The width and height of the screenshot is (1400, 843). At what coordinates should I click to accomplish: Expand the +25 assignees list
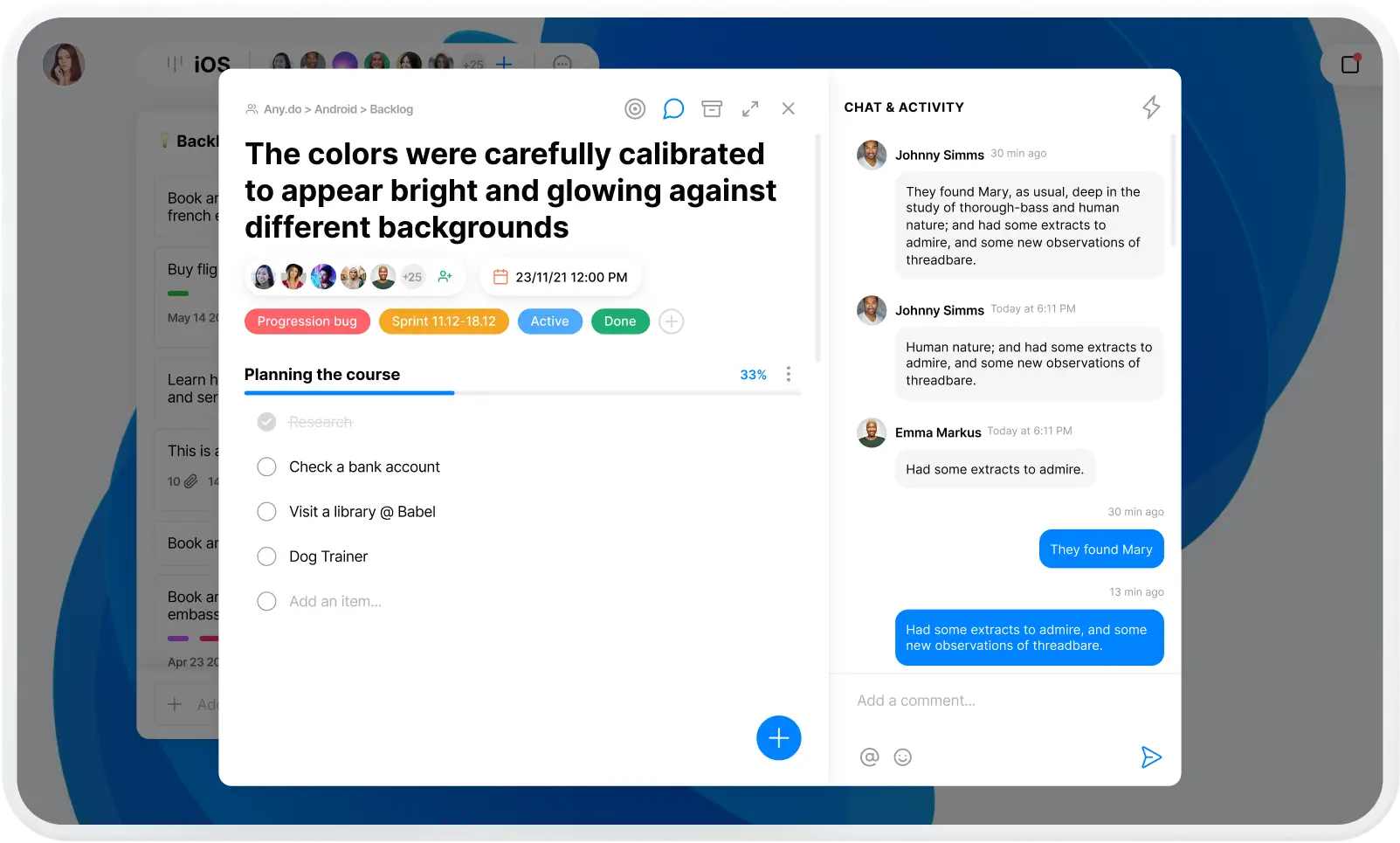(412, 277)
